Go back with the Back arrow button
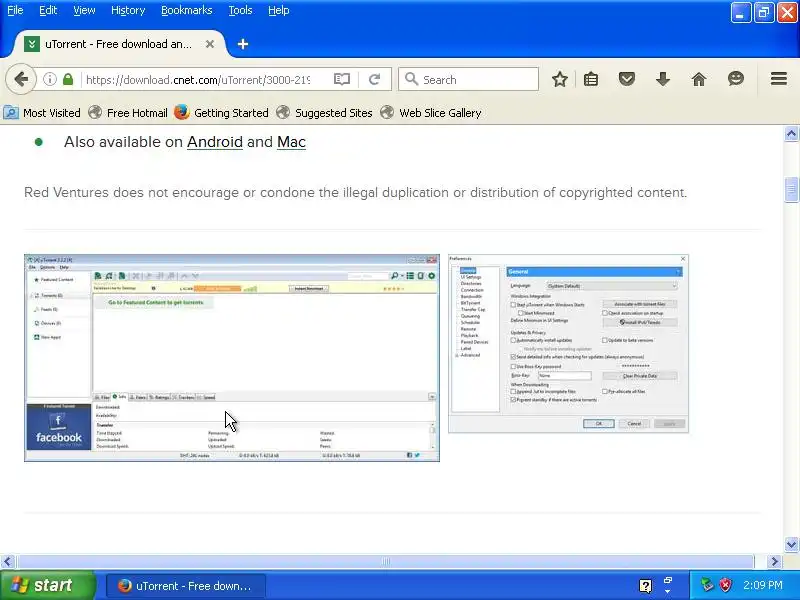The image size is (800, 600). pos(21,79)
